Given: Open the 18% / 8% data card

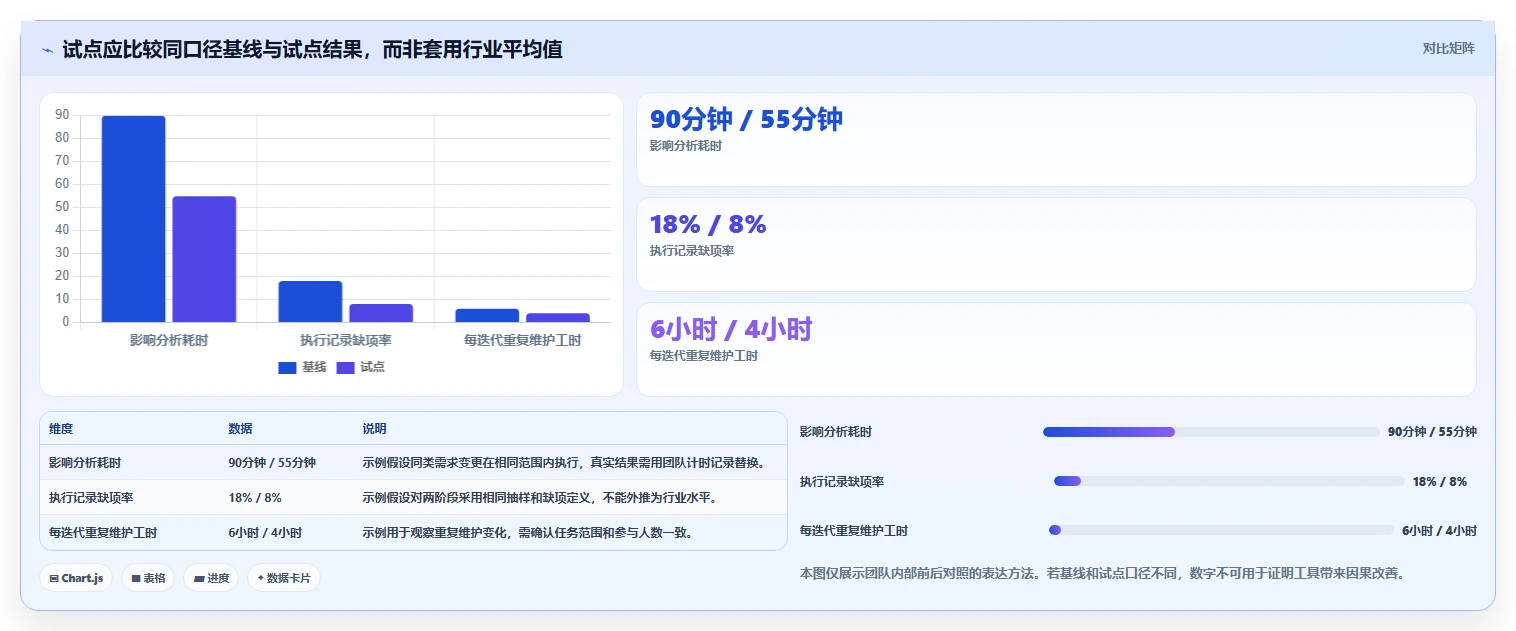Looking at the screenshot, I should (1056, 244).
